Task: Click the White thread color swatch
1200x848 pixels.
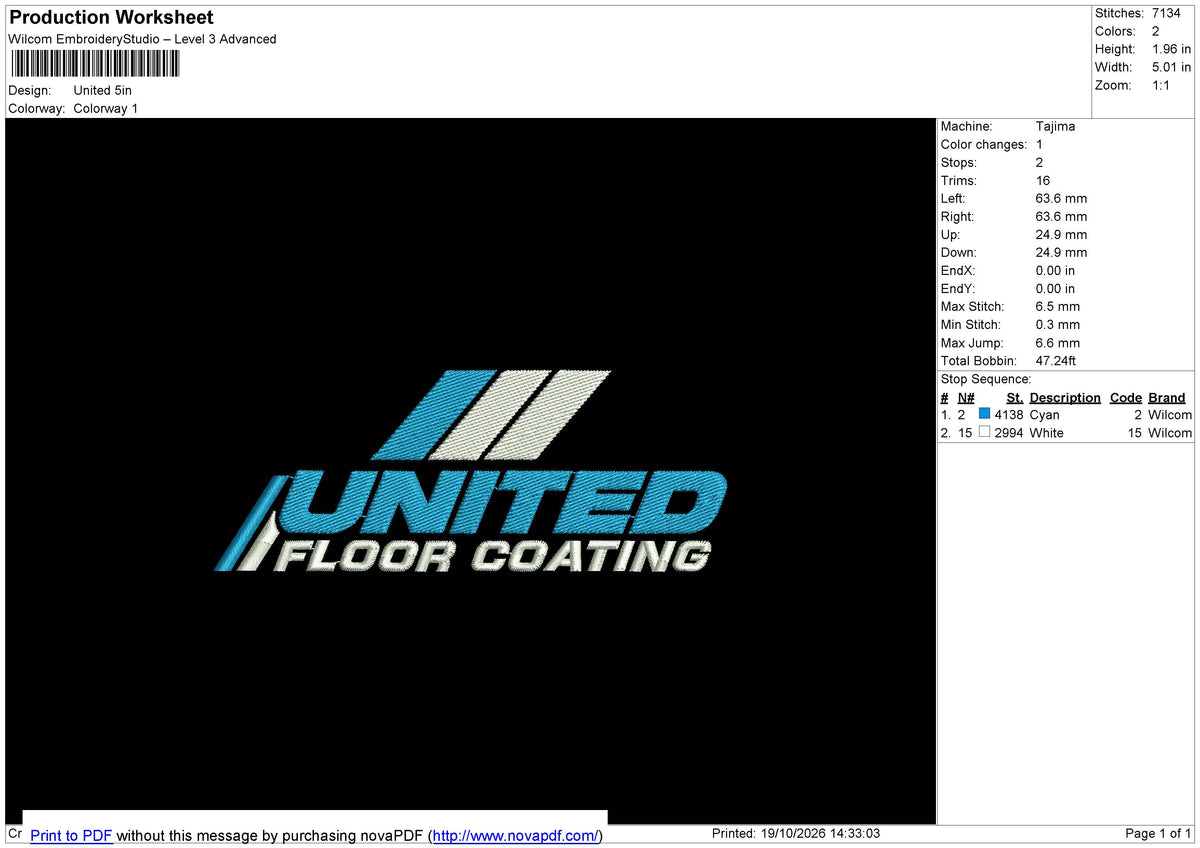Action: click(984, 432)
